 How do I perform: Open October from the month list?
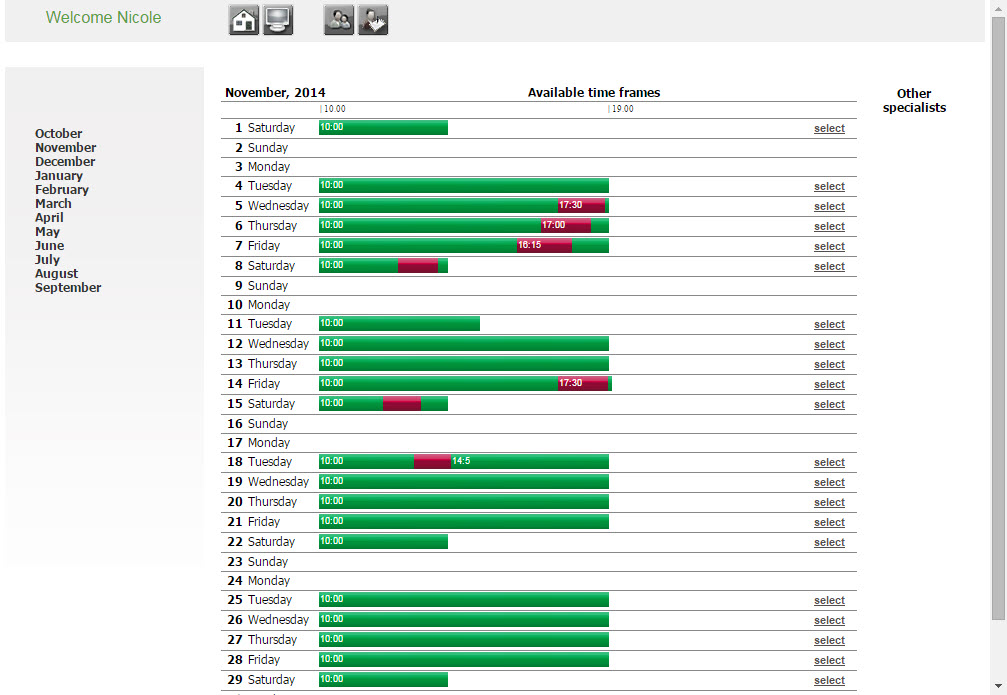tap(59, 134)
